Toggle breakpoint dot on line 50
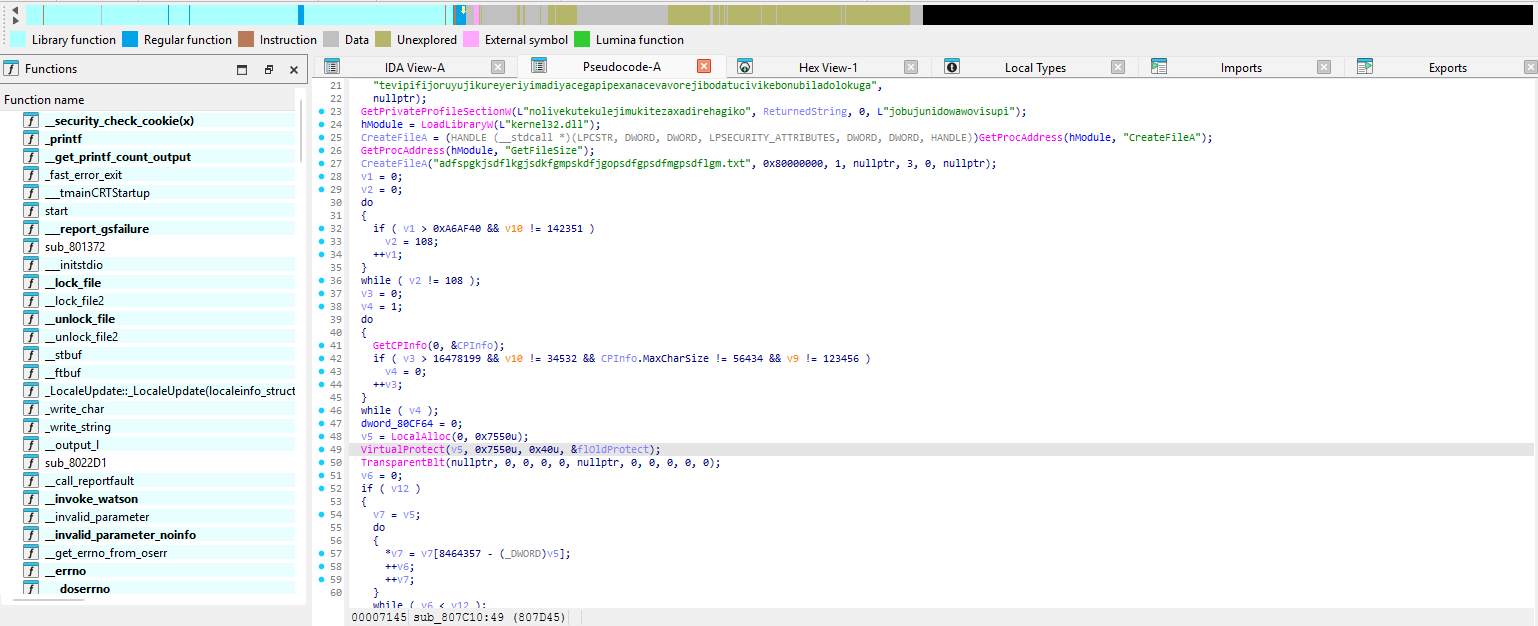The image size is (1538, 626). pyautogui.click(x=321, y=463)
